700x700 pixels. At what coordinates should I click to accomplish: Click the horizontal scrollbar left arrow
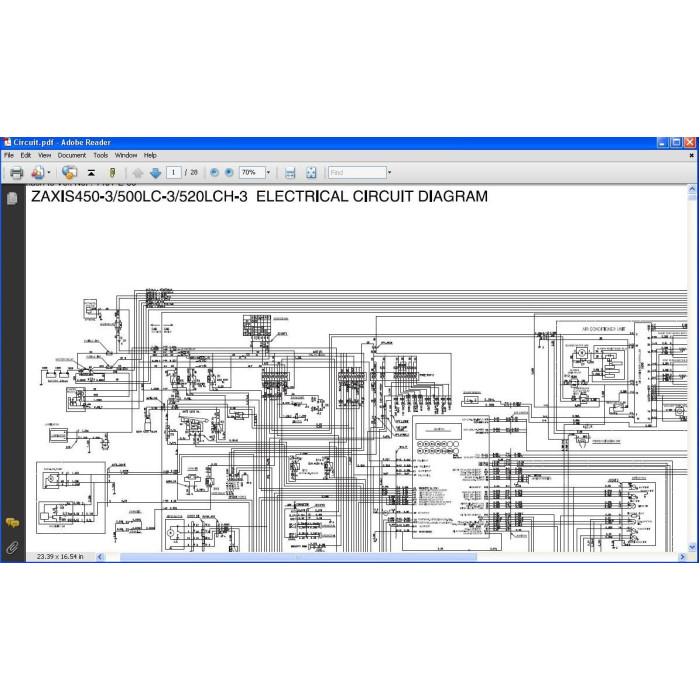coord(100,557)
